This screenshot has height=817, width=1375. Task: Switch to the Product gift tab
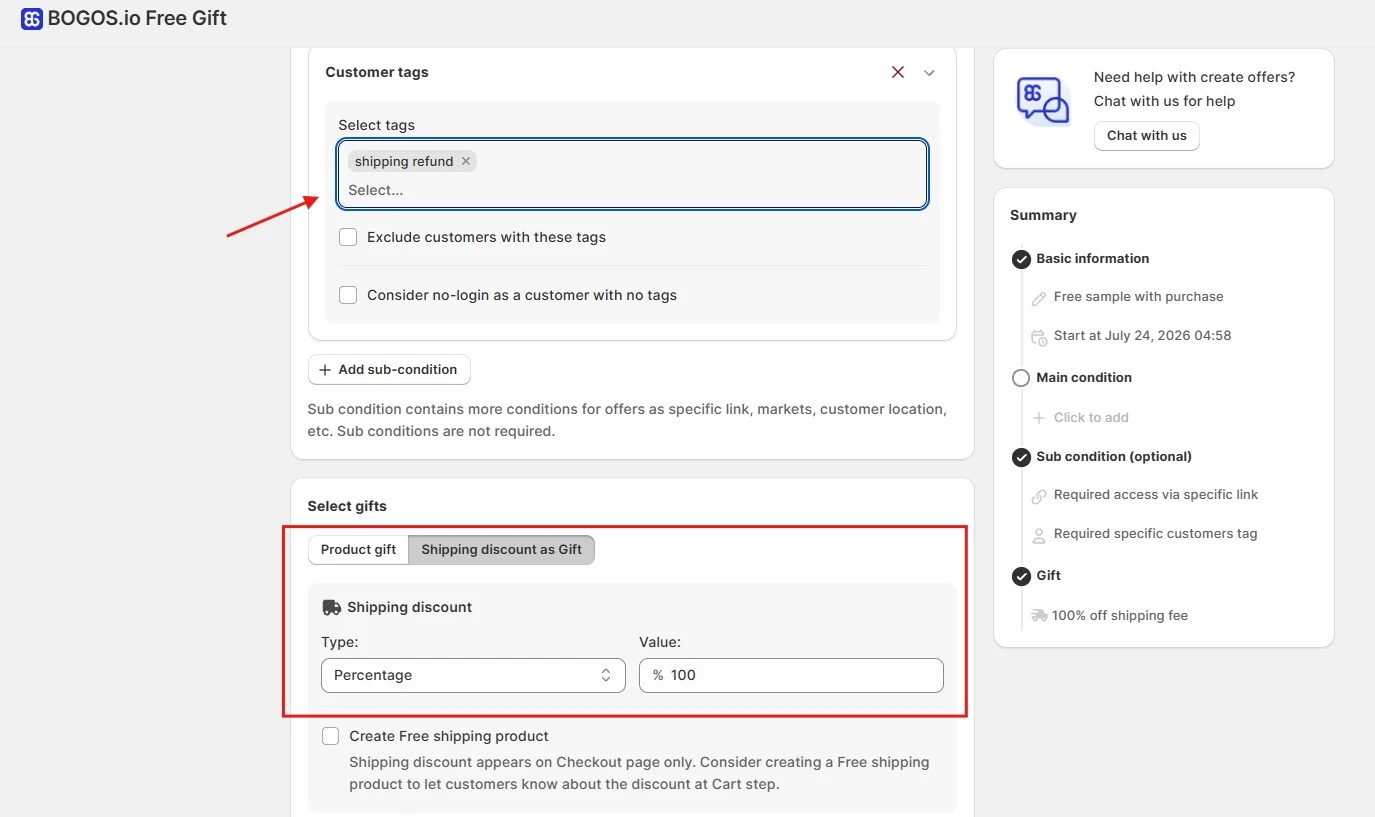pos(358,550)
